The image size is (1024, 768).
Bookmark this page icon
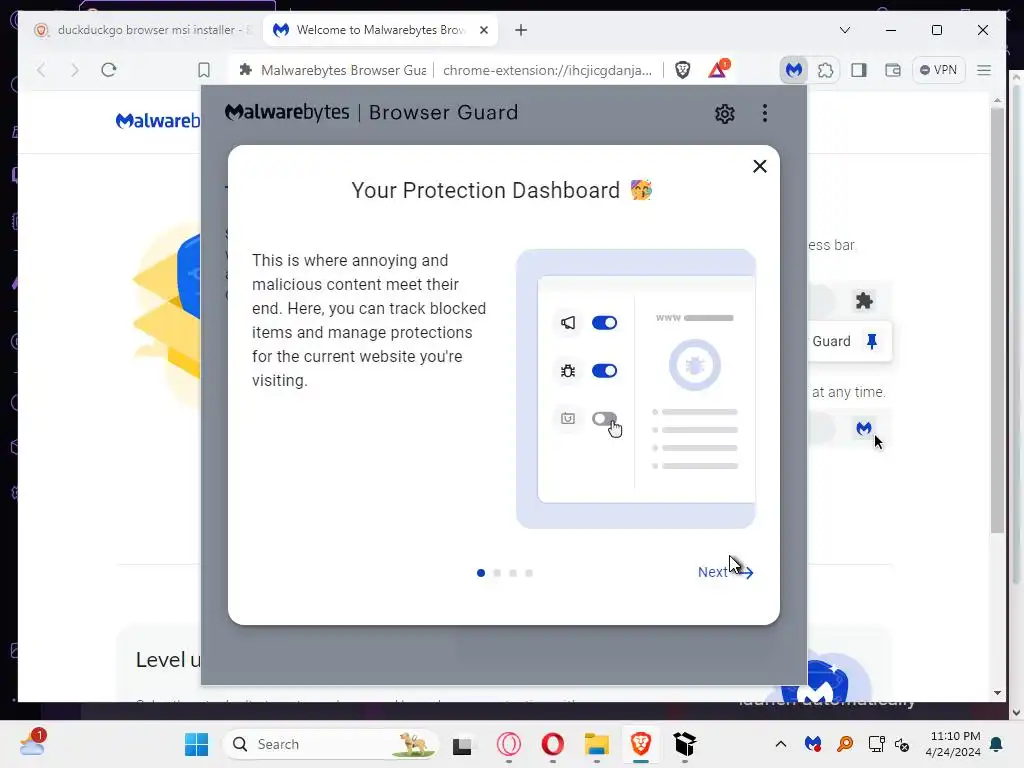(x=204, y=70)
